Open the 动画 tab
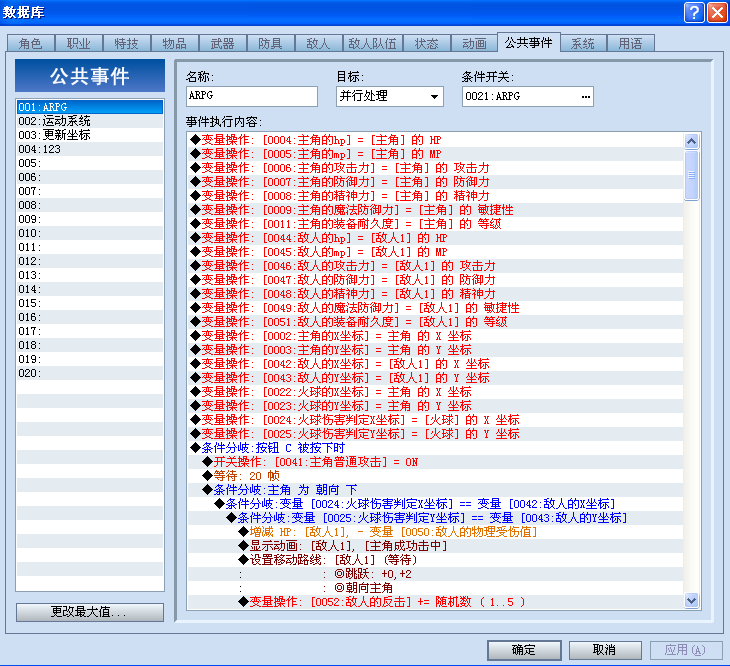730x666 pixels. (x=474, y=43)
